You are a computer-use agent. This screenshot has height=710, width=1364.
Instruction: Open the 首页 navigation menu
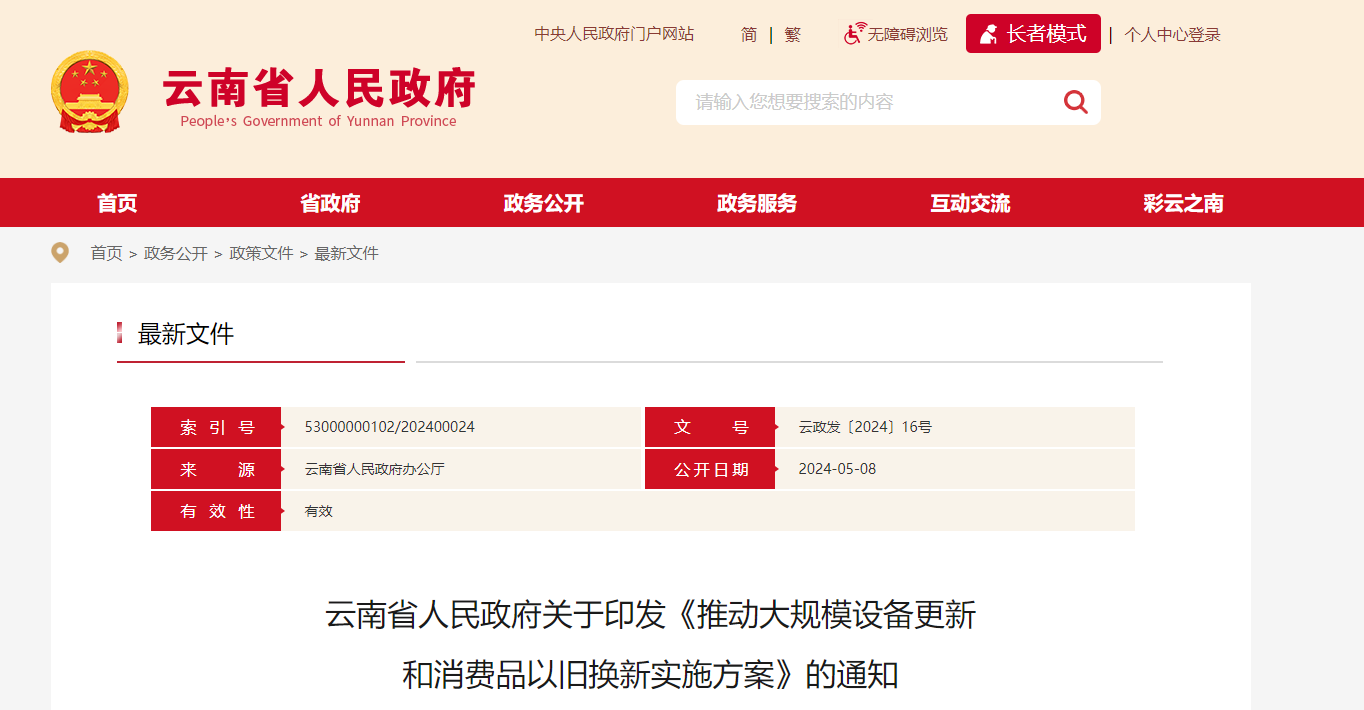(117, 204)
